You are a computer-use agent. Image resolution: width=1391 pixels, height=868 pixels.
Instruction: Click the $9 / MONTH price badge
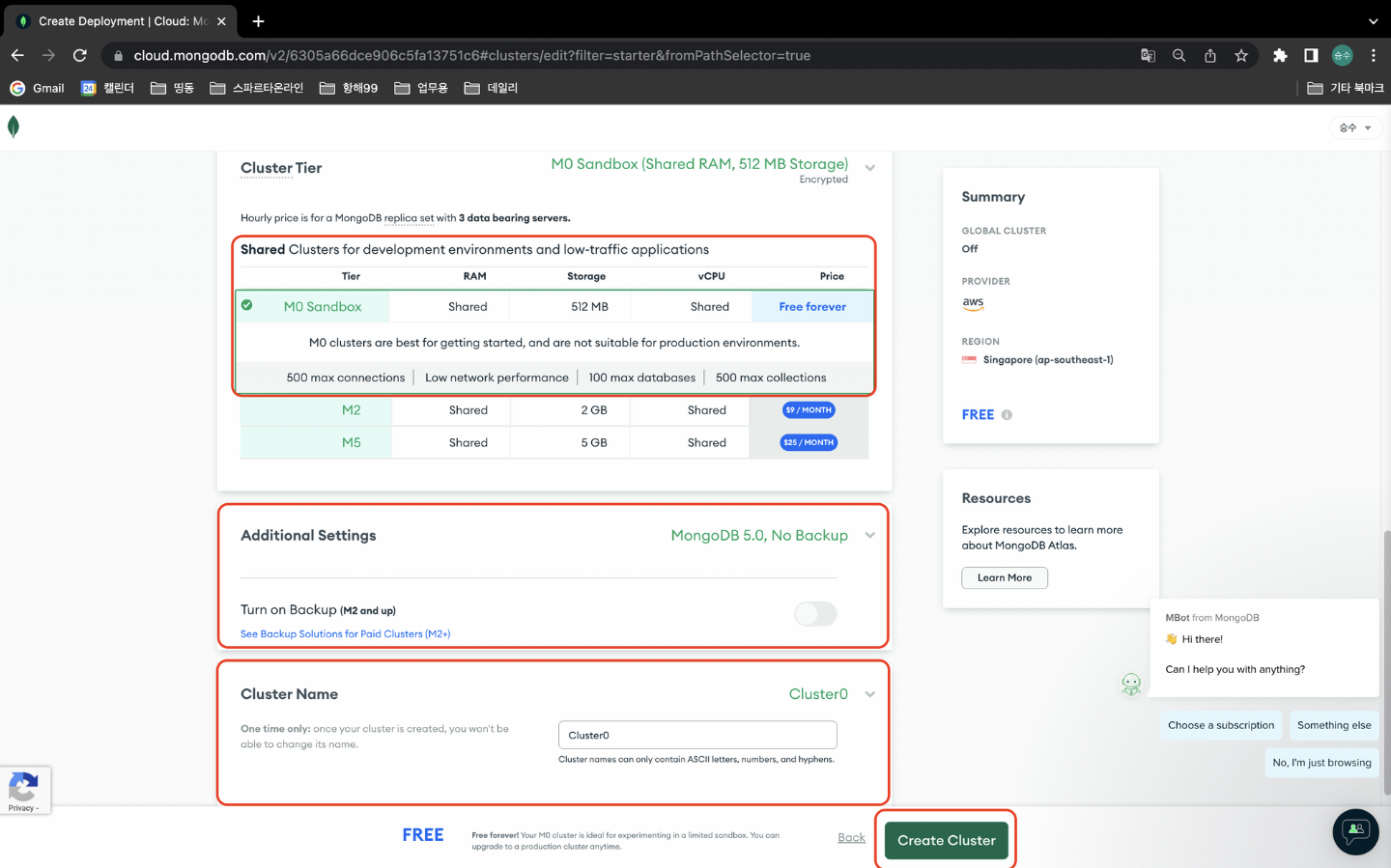tap(809, 410)
